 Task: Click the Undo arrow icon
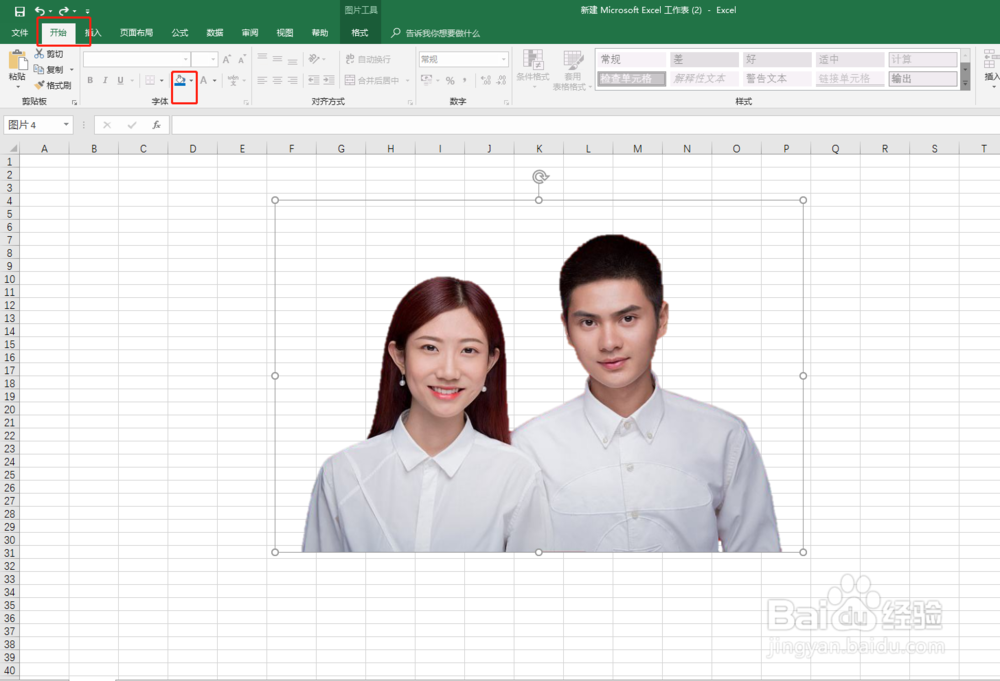coord(40,11)
